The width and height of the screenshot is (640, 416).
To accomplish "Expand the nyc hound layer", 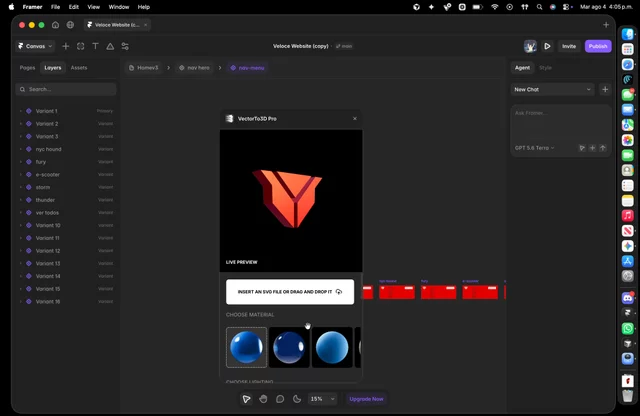I will coord(20,149).
